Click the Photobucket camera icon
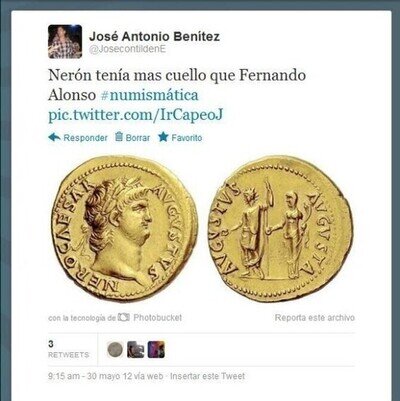 124,317
